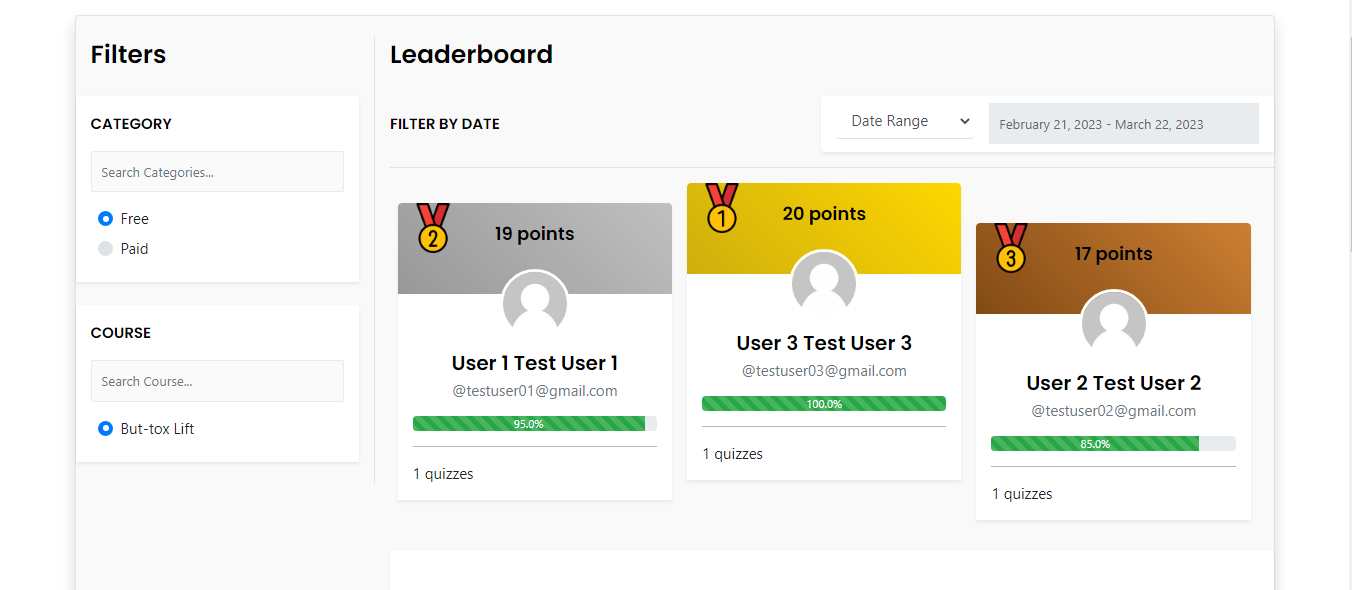1352x590 pixels.
Task: Click the @testuser02@gmail.com email text
Action: click(x=1114, y=411)
